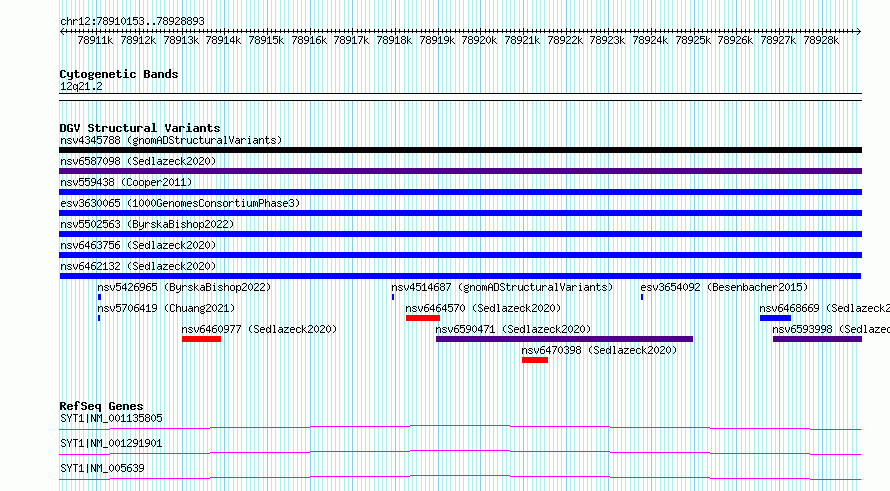Click the purple nsv6593998 variant bar
This screenshot has height=491, width=890.
tap(817, 339)
